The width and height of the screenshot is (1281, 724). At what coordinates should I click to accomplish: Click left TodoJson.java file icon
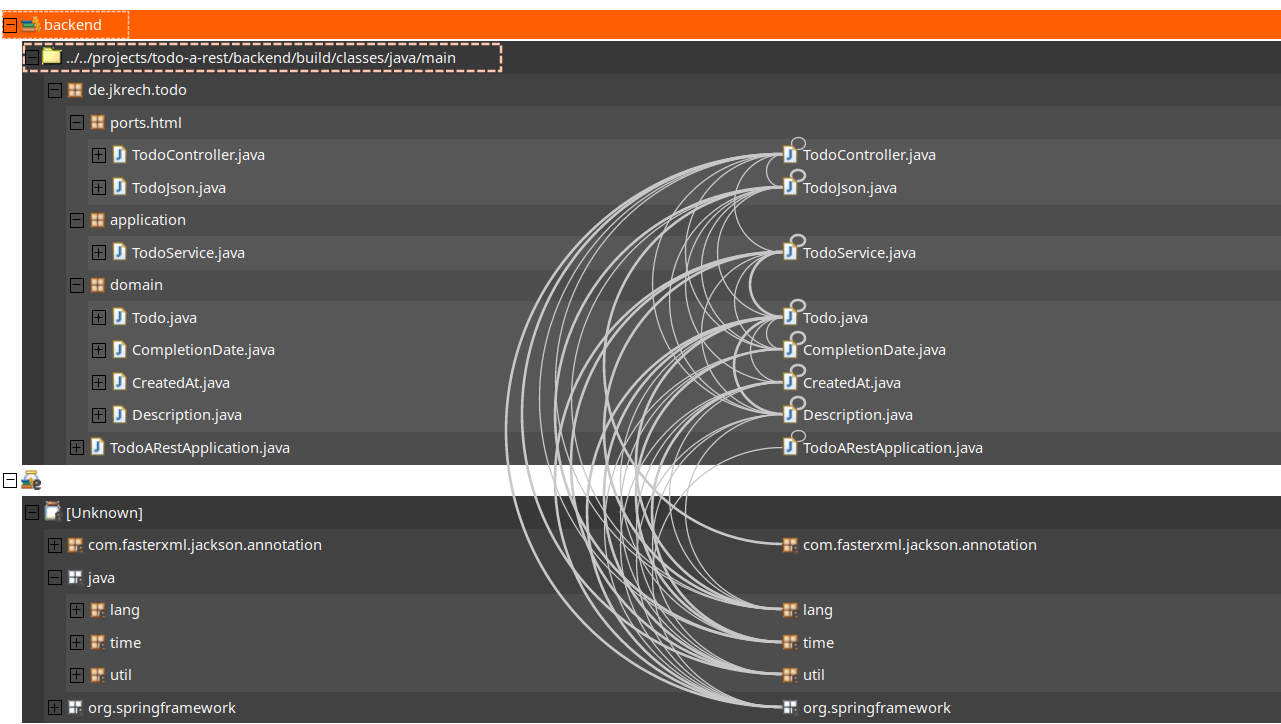(119, 187)
